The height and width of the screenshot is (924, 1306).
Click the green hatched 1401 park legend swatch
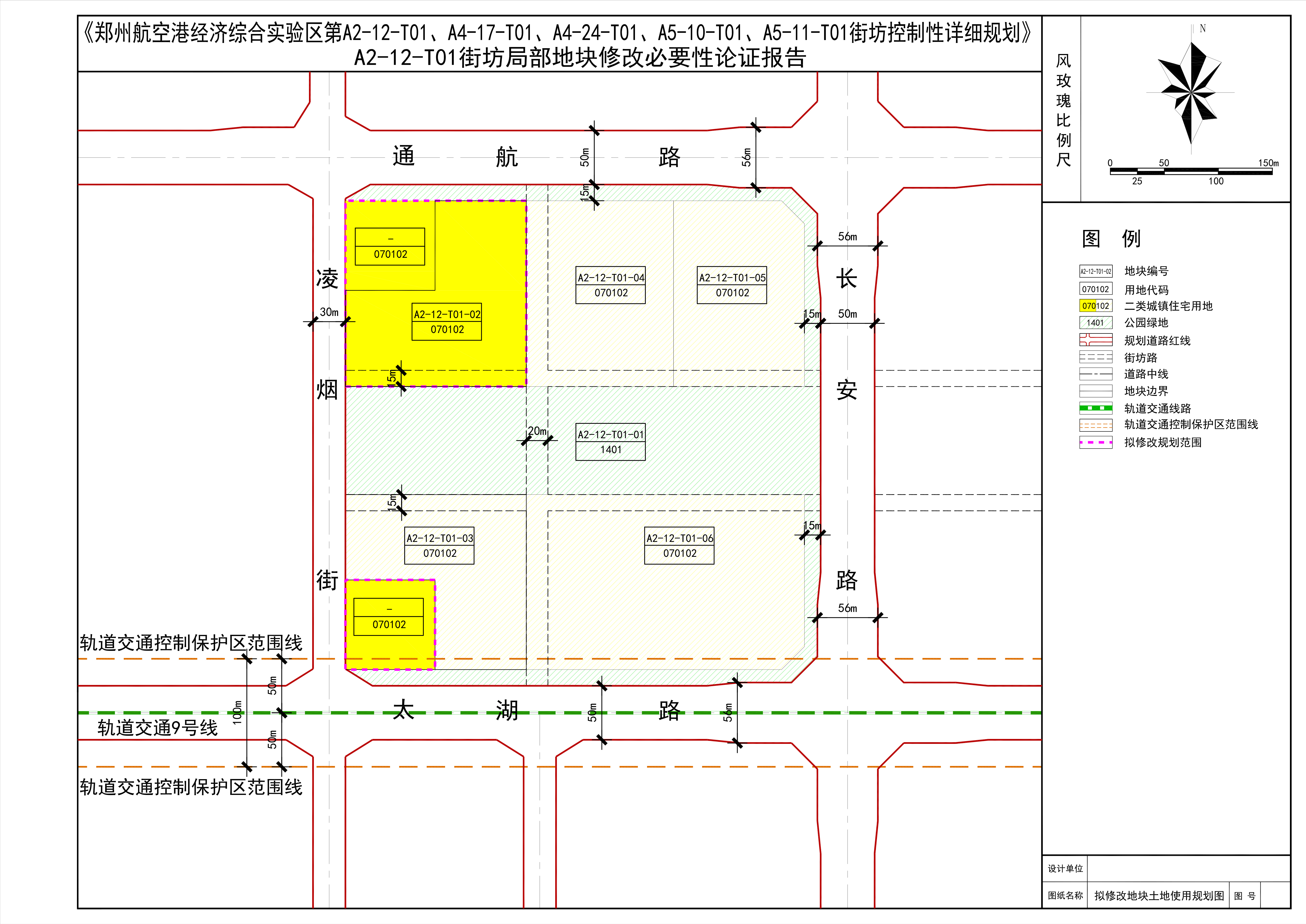(1096, 323)
